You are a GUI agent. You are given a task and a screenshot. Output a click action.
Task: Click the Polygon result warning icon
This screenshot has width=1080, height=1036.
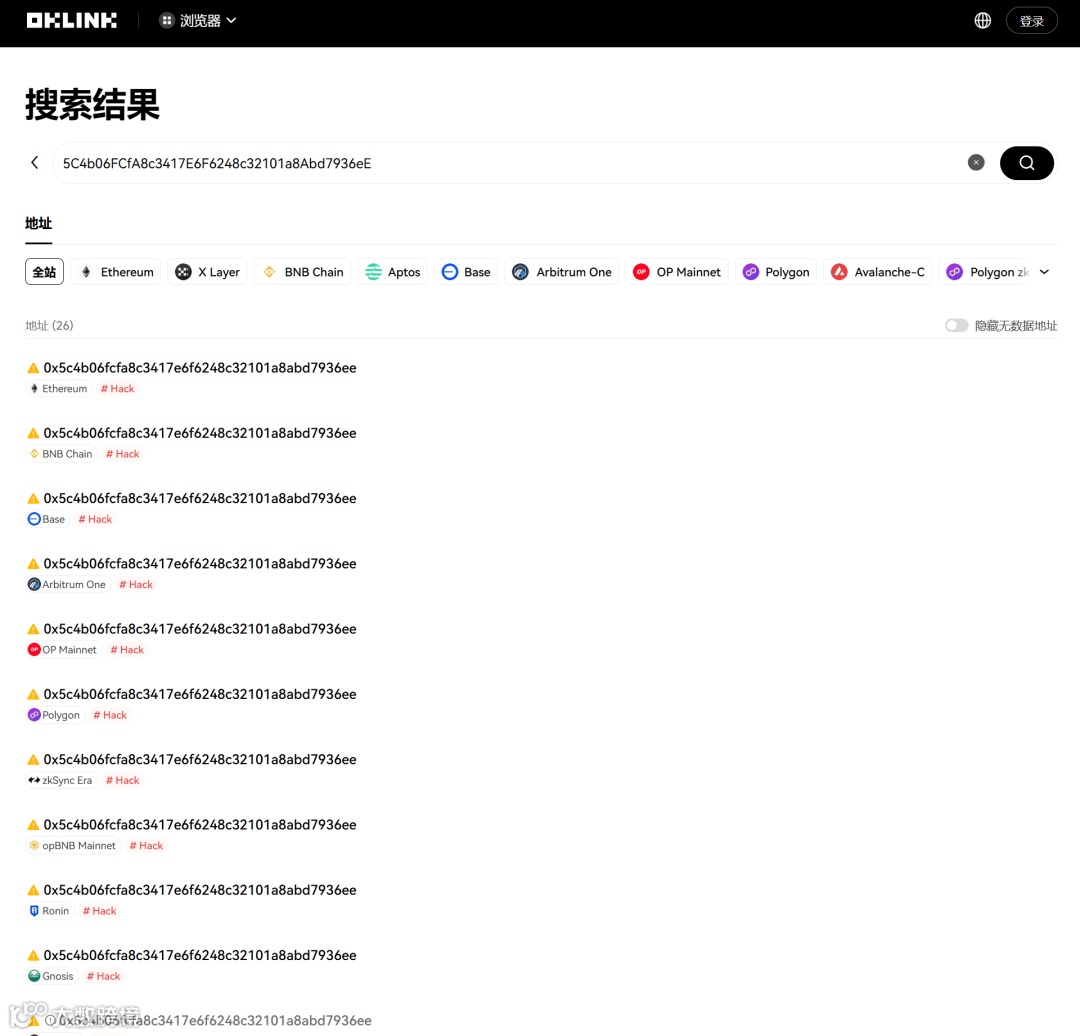[33, 694]
